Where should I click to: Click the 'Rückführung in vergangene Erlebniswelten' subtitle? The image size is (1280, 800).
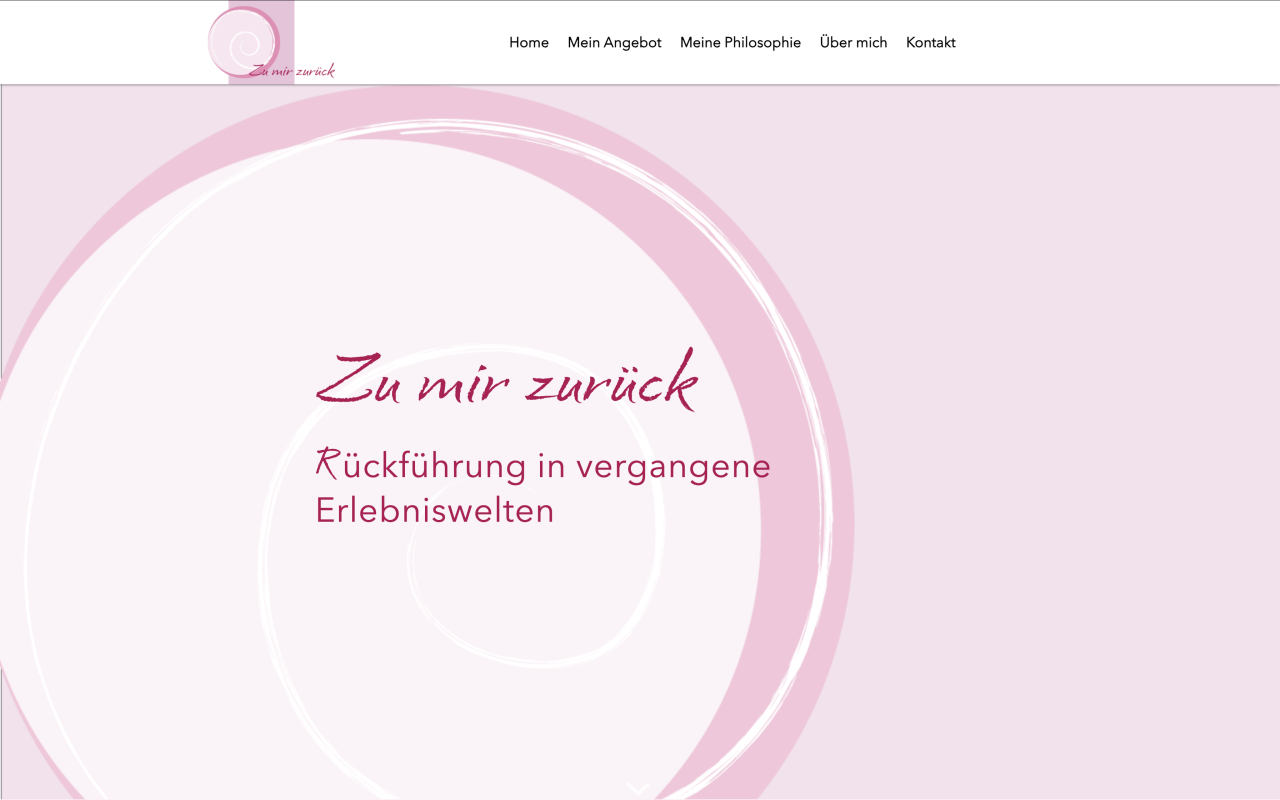tap(543, 487)
